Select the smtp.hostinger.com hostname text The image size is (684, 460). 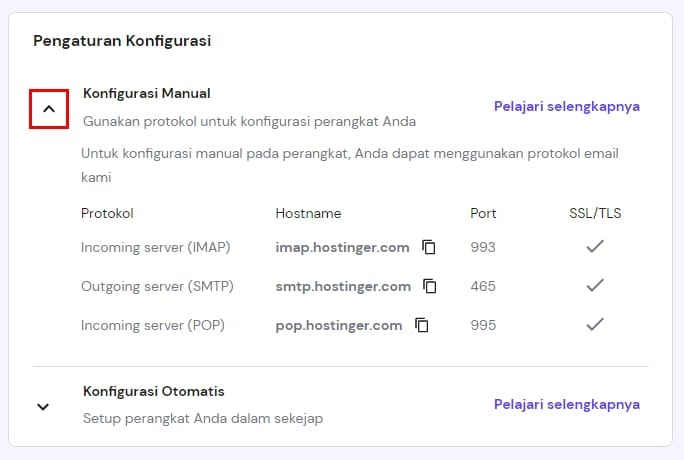click(343, 286)
